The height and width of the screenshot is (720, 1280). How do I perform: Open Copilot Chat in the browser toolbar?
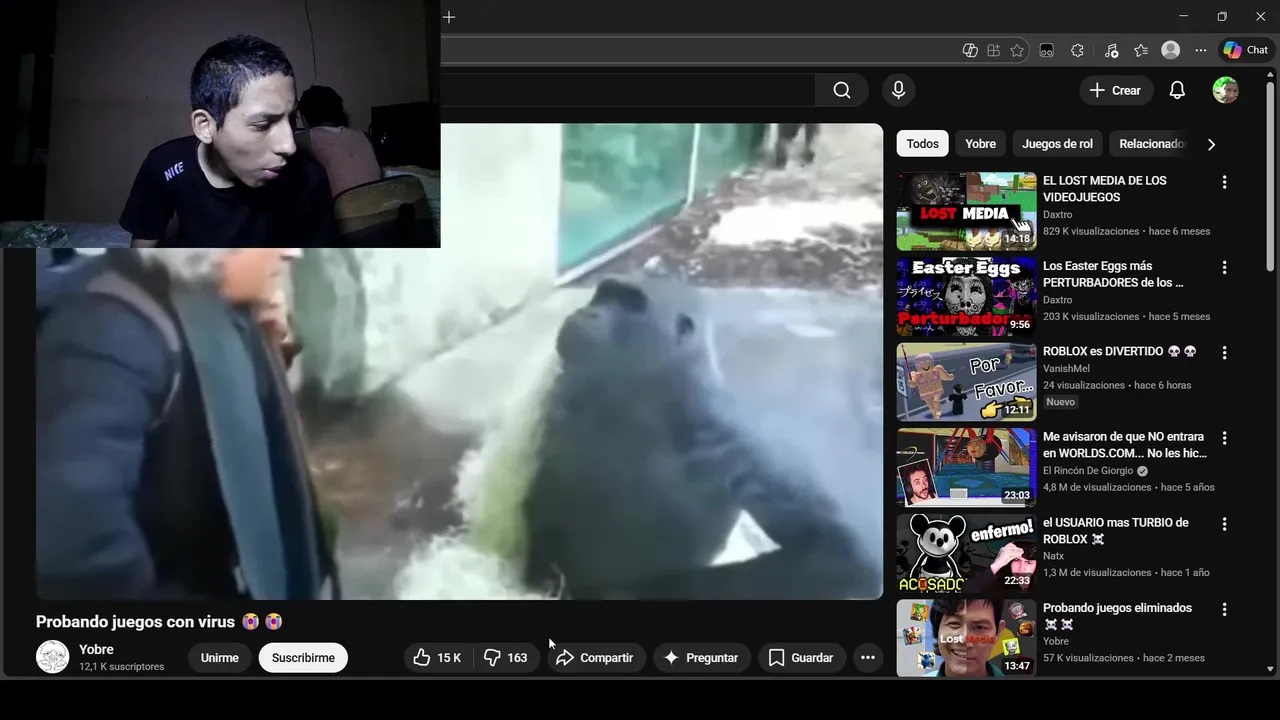(x=1246, y=50)
